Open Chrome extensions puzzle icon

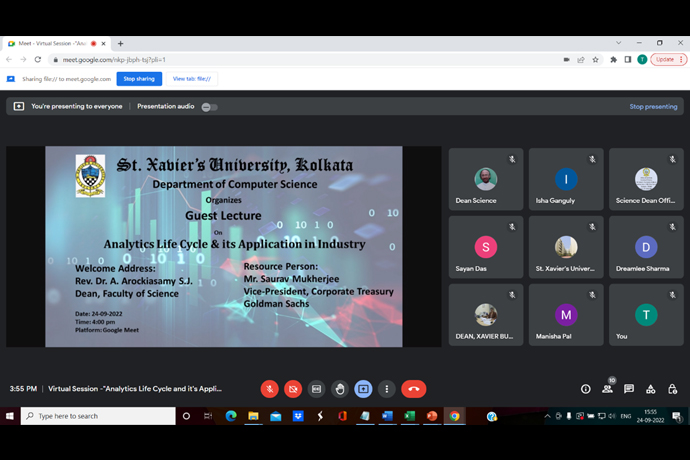tap(613, 59)
